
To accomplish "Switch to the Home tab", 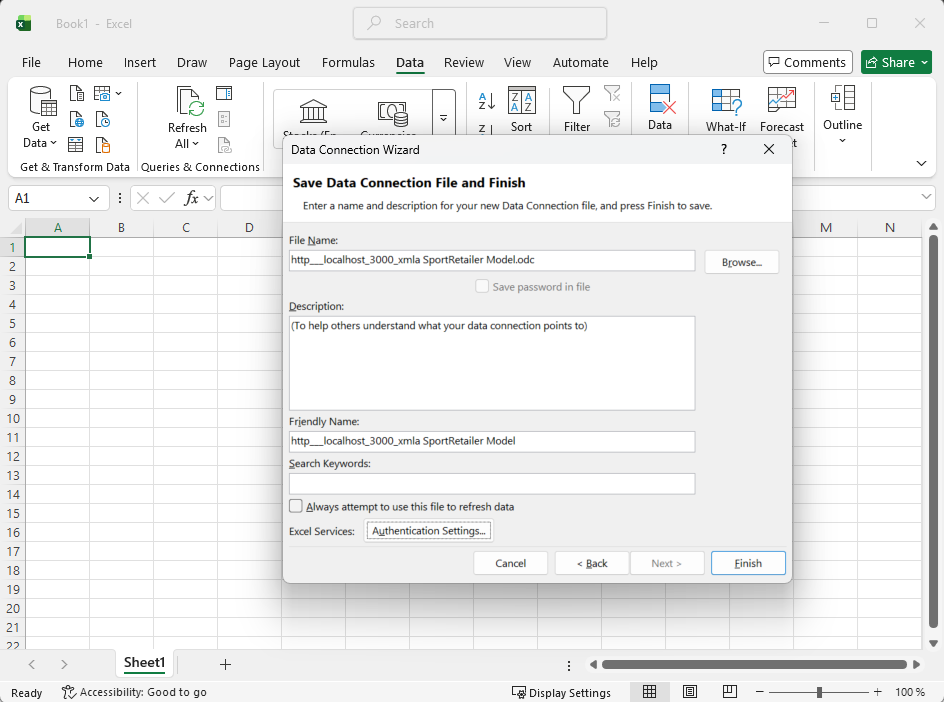I will pos(85,63).
